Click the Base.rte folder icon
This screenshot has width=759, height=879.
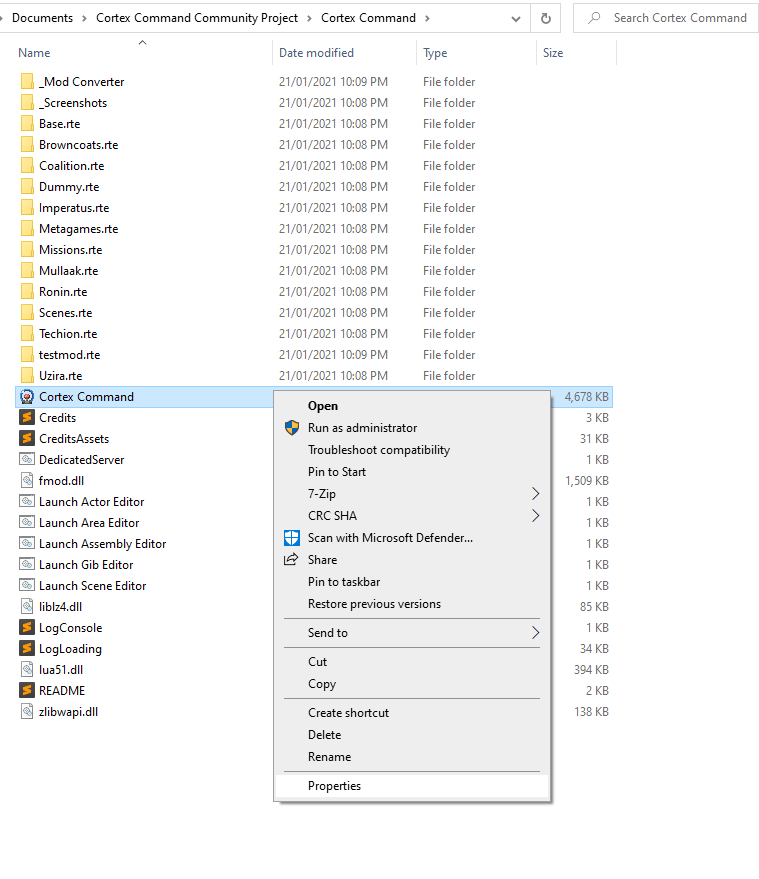click(x=26, y=124)
